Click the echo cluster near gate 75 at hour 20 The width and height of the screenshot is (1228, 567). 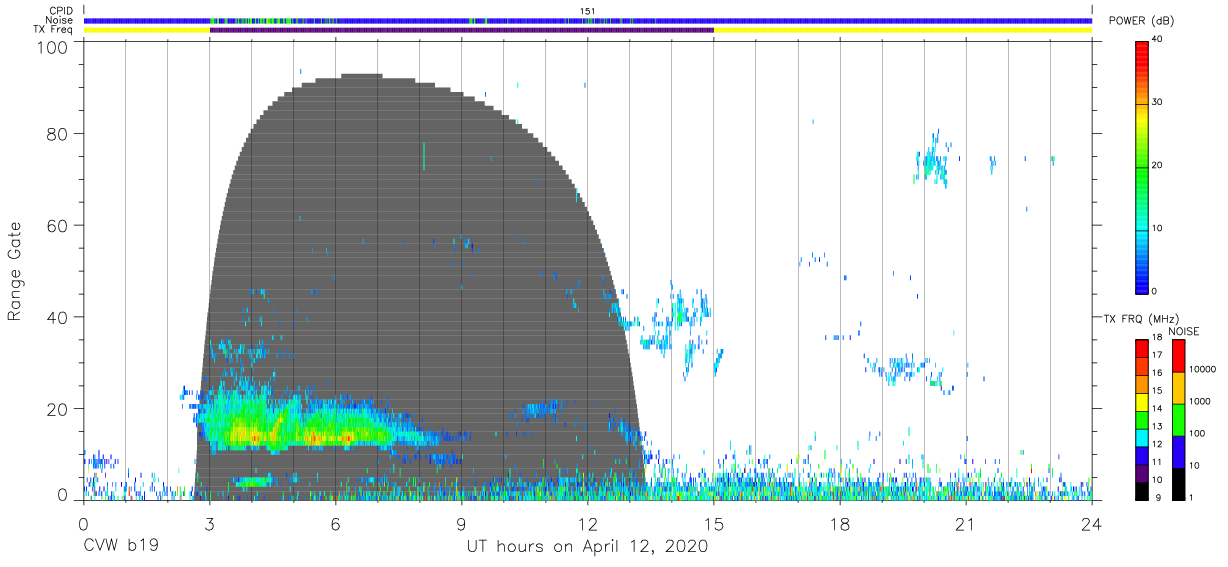coord(931,160)
